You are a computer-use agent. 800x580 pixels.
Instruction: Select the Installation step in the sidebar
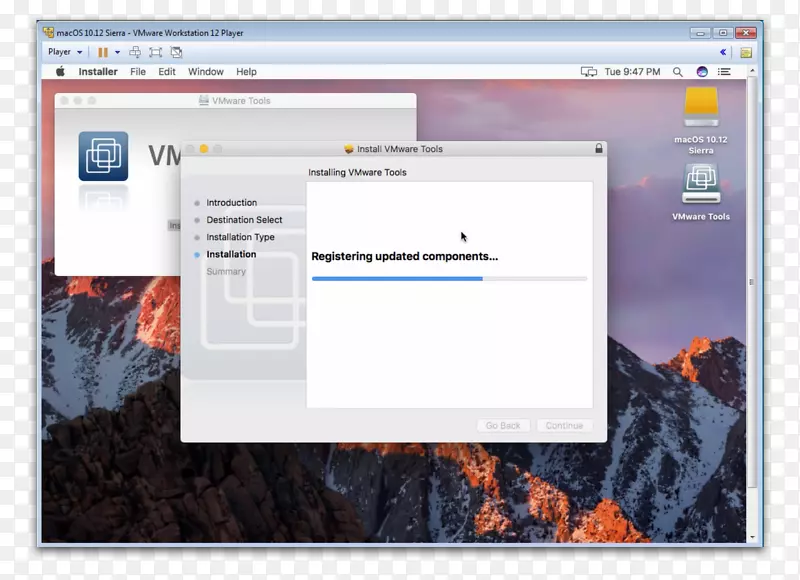click(x=231, y=254)
